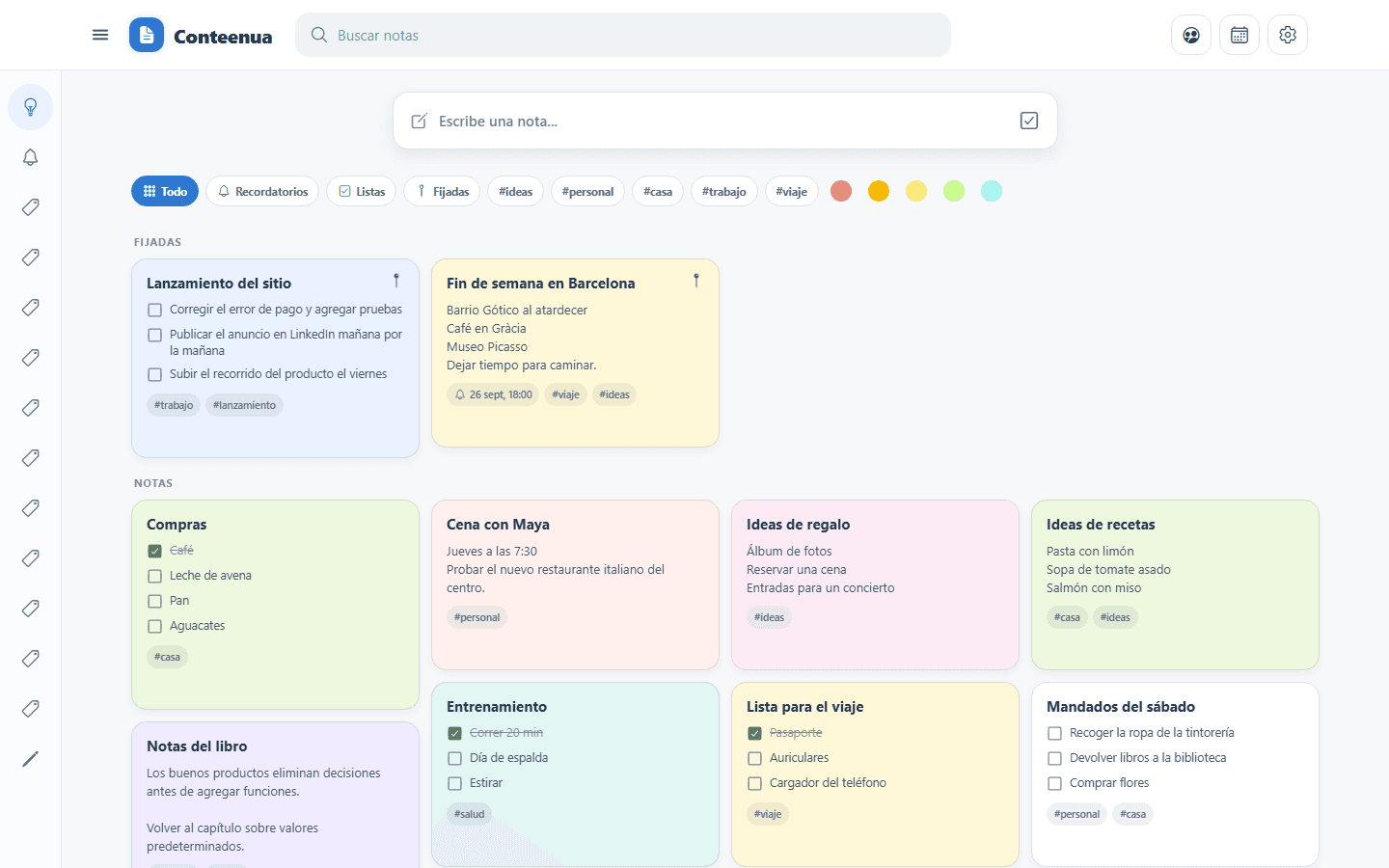This screenshot has height=868, width=1389.
Task: Click the search magnifier icon
Action: click(x=319, y=35)
